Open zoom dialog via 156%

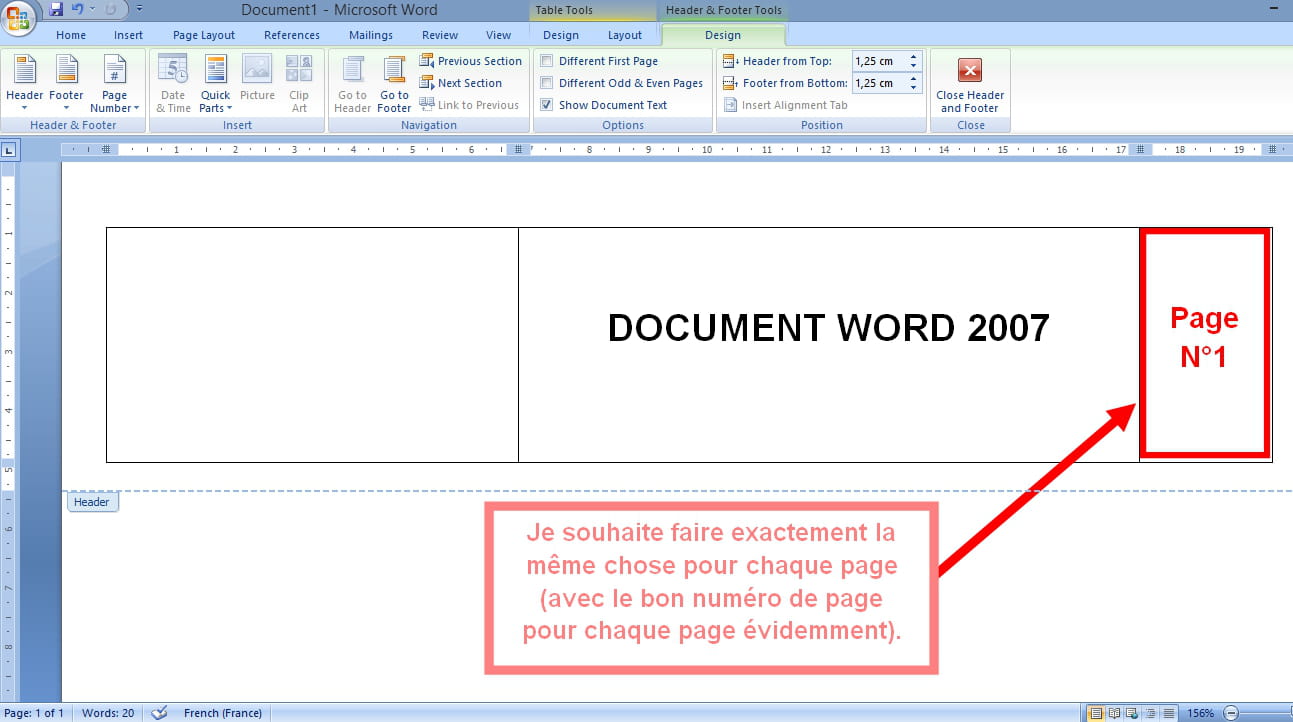click(1200, 713)
